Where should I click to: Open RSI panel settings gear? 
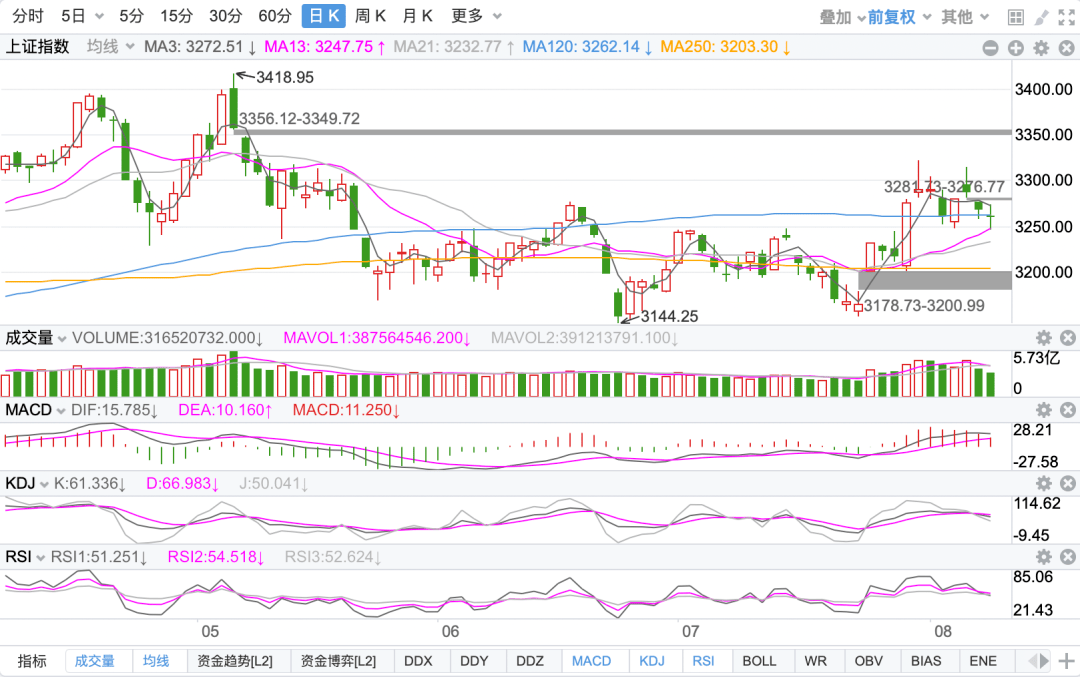[x=1043, y=556]
